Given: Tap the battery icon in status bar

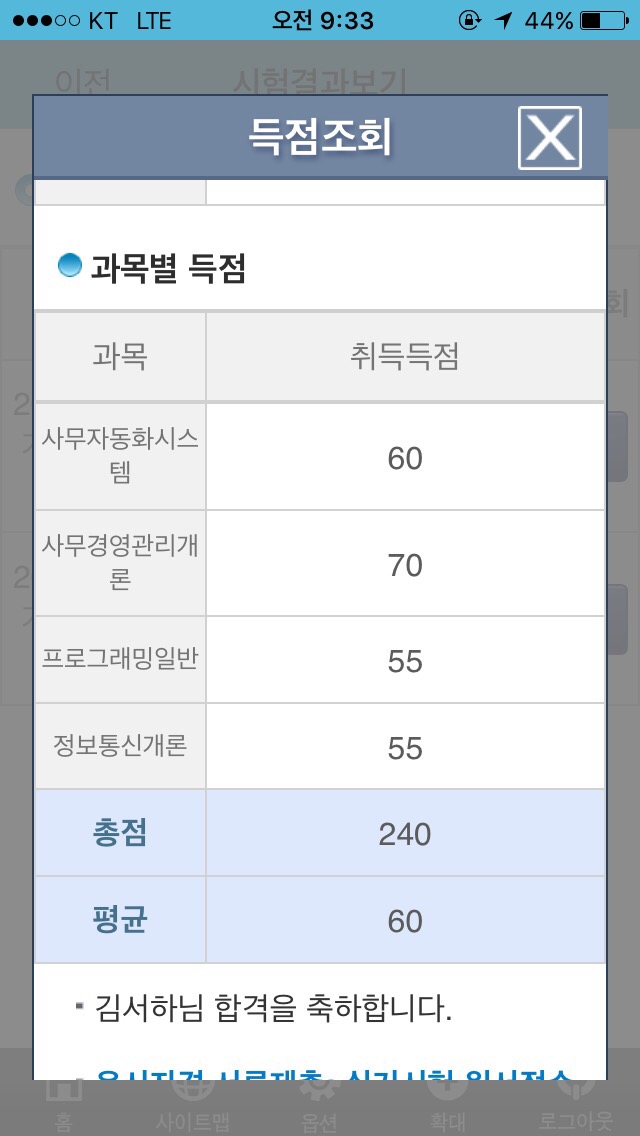Looking at the screenshot, I should [604, 20].
